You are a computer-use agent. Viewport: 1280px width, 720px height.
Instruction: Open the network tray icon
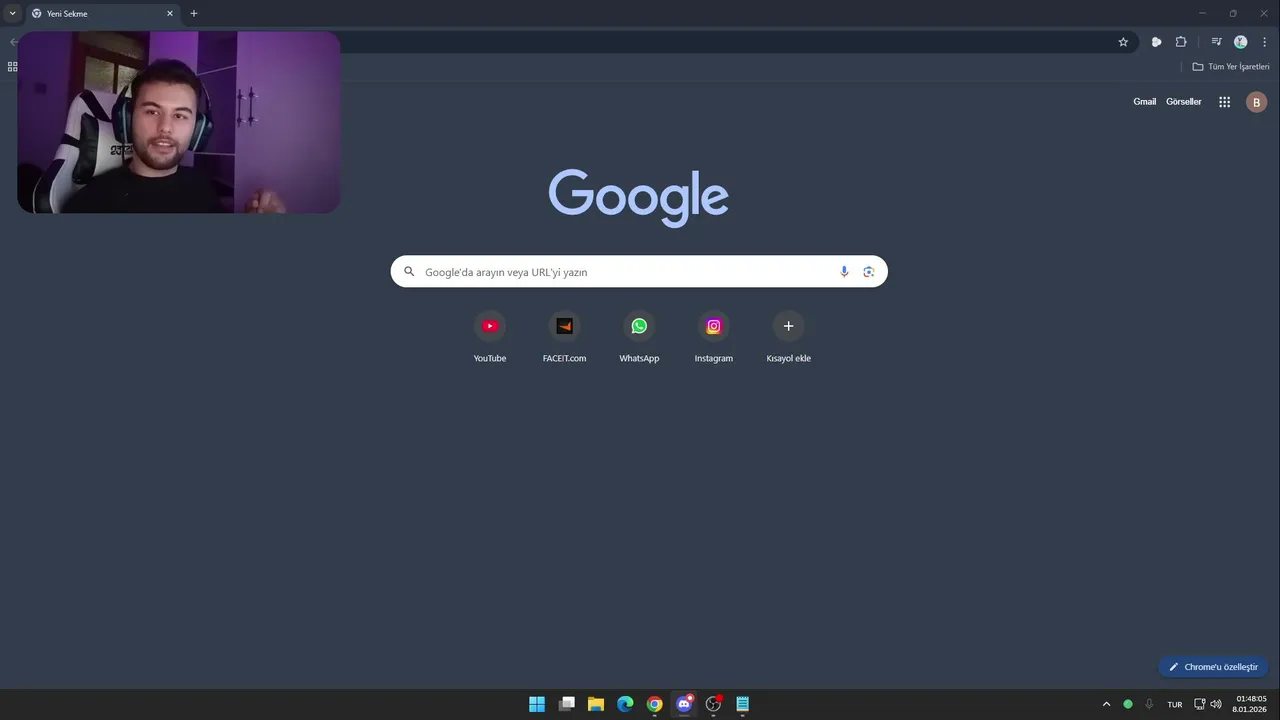(1200, 704)
